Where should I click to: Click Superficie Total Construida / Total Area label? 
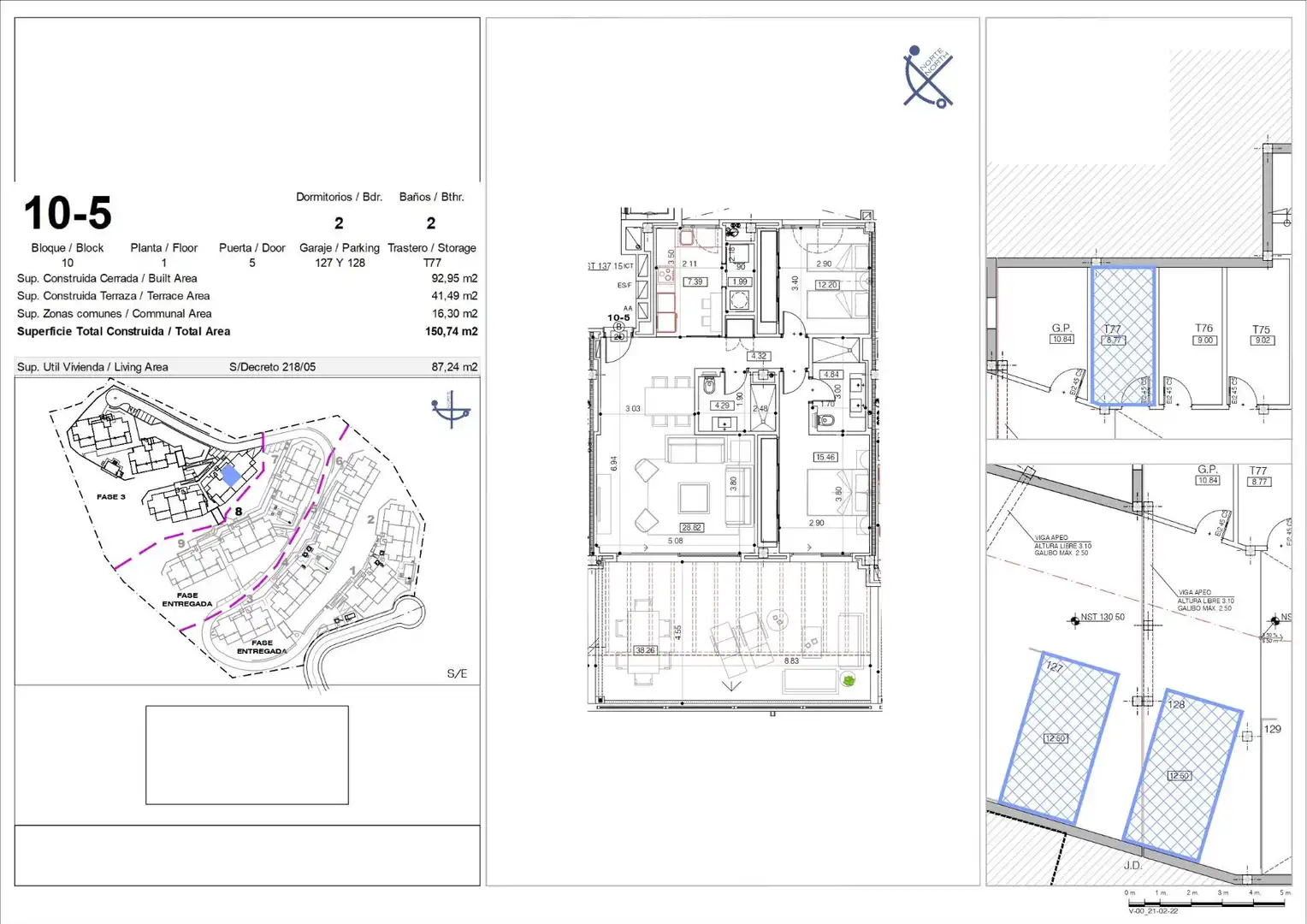[123, 331]
